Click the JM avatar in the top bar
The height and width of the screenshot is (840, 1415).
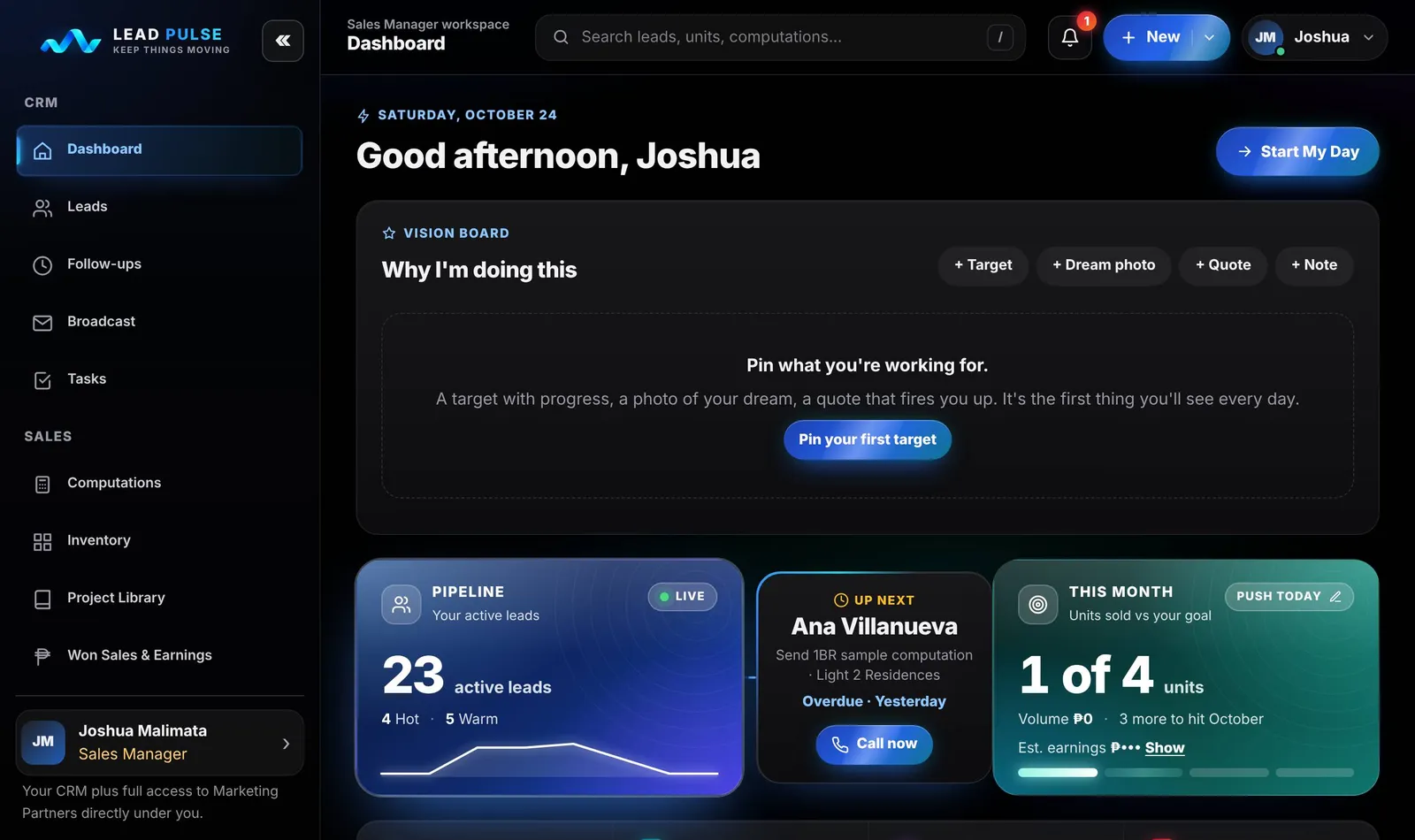1266,37
